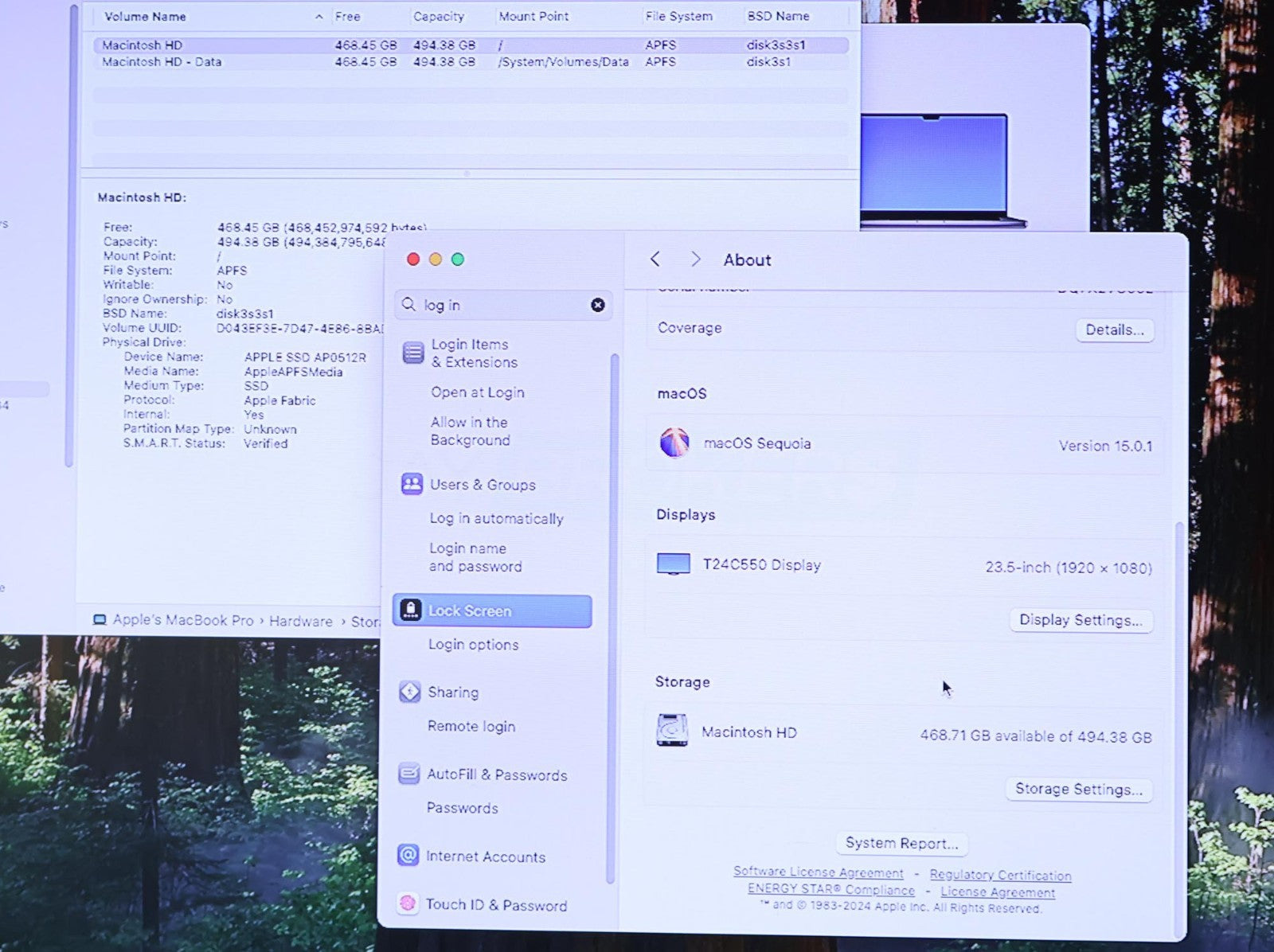This screenshot has width=1274, height=952.
Task: Select Allow in the Background result
Action: [470, 431]
